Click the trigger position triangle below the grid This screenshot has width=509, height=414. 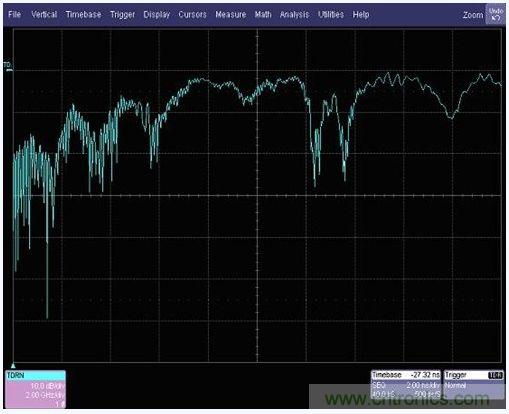pyautogui.click(x=13, y=366)
